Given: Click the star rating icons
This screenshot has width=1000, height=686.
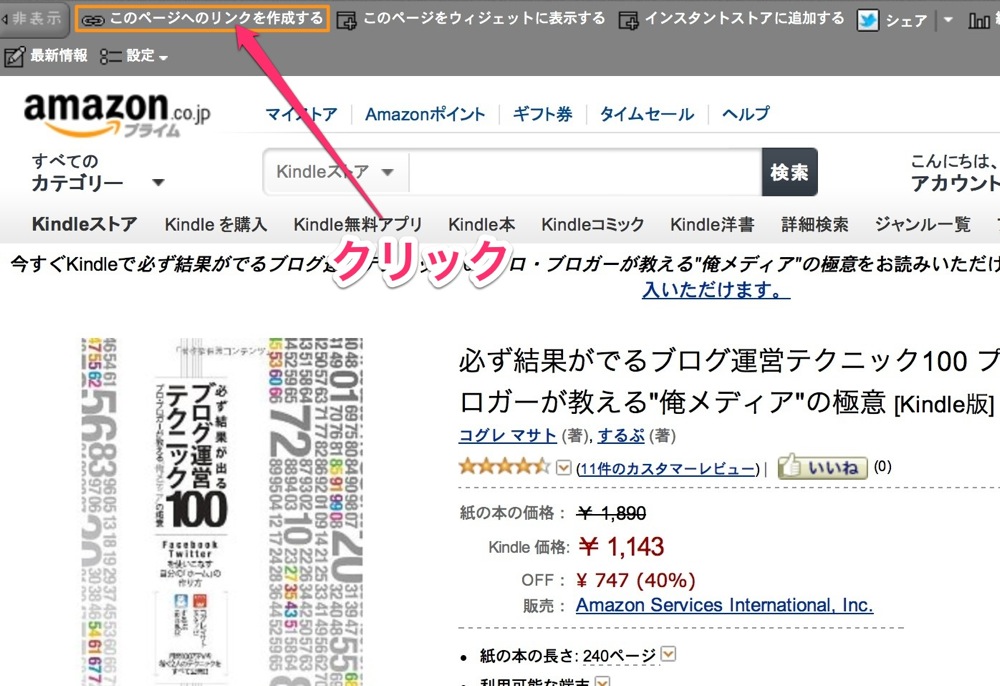Looking at the screenshot, I should pyautogui.click(x=504, y=467).
